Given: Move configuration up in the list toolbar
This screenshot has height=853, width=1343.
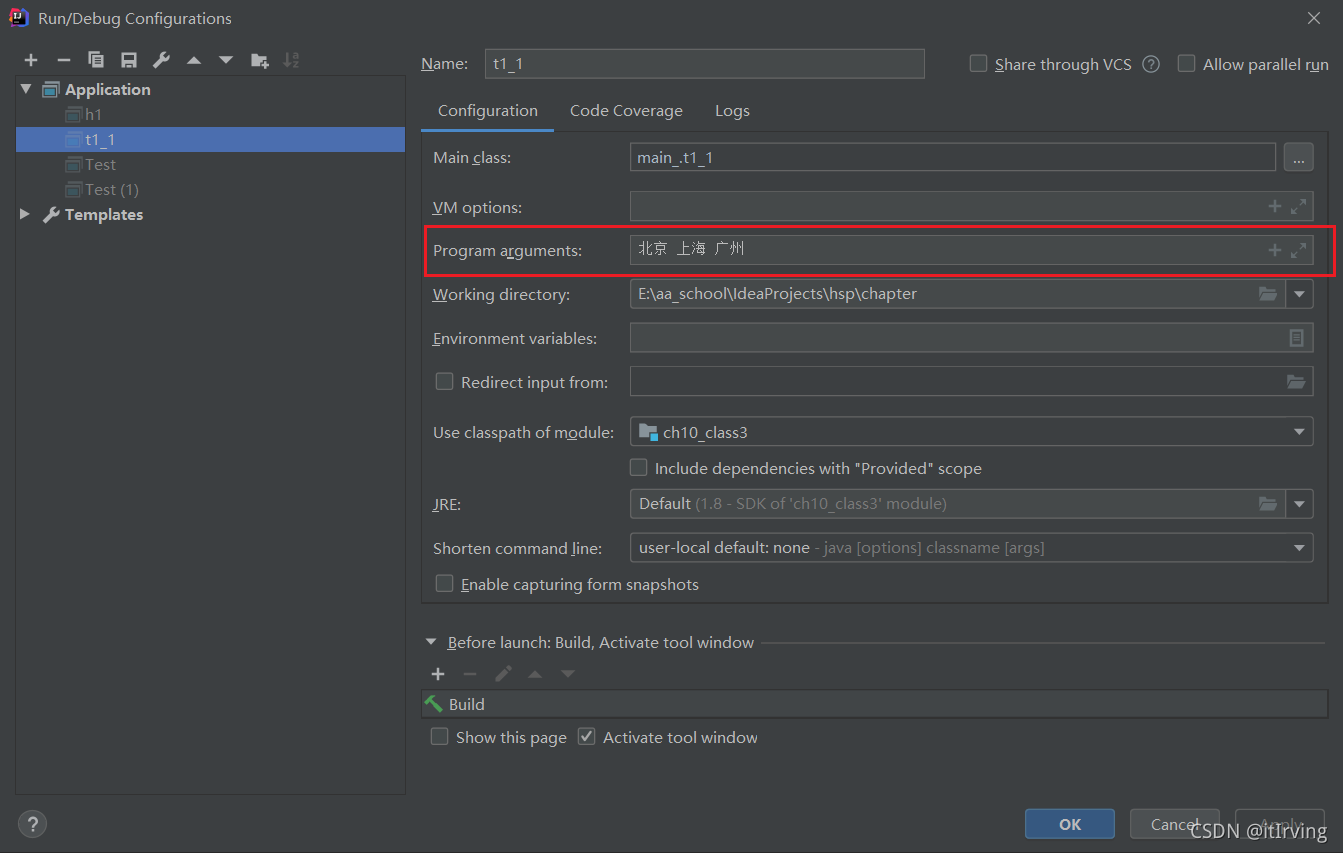Looking at the screenshot, I should coord(194,60).
